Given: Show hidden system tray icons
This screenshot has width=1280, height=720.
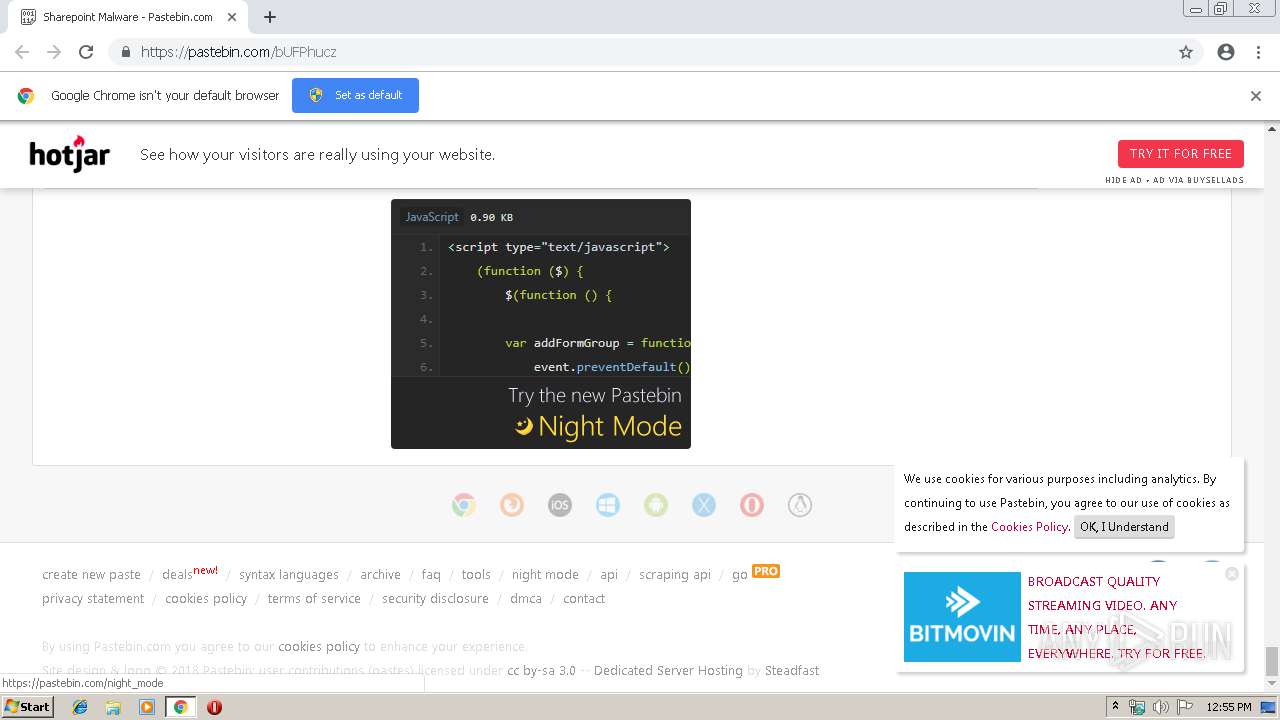Looking at the screenshot, I should 1116,707.
